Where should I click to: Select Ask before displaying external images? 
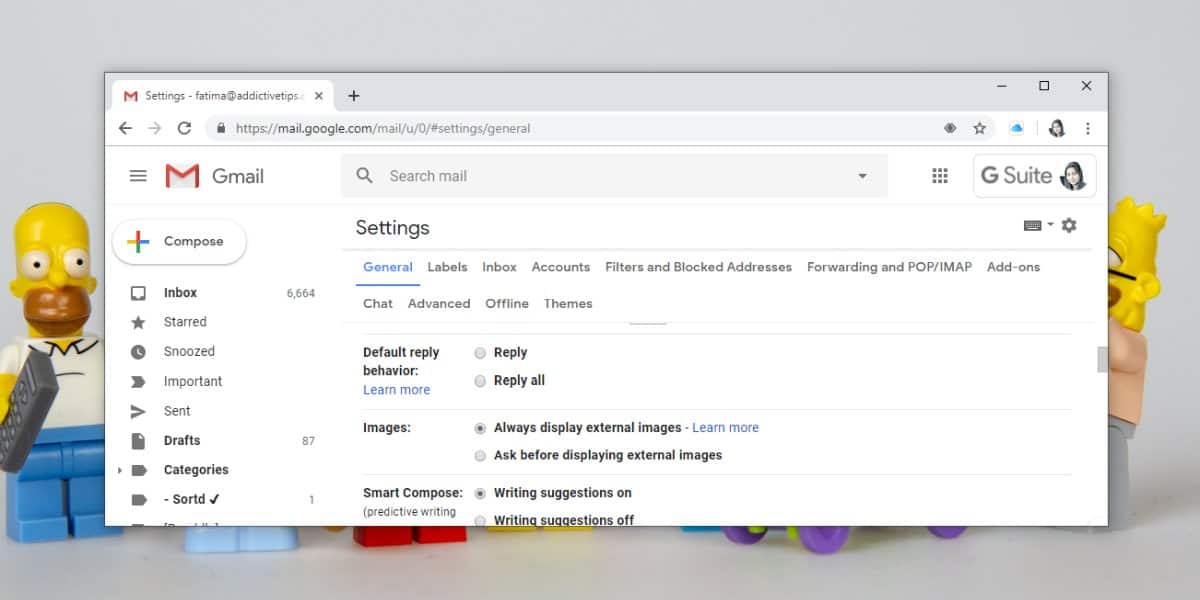click(x=480, y=456)
